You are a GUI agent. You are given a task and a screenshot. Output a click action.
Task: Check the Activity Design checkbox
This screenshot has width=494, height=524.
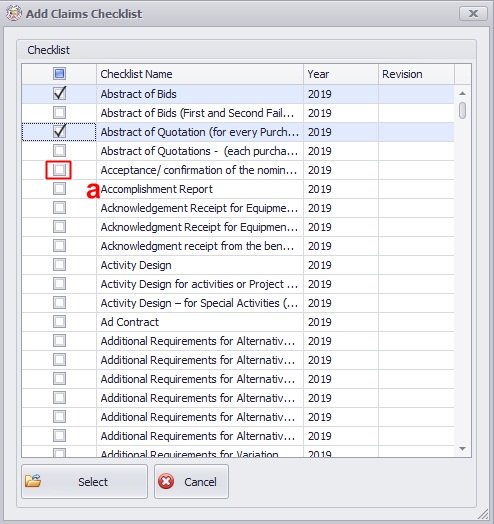click(59, 265)
